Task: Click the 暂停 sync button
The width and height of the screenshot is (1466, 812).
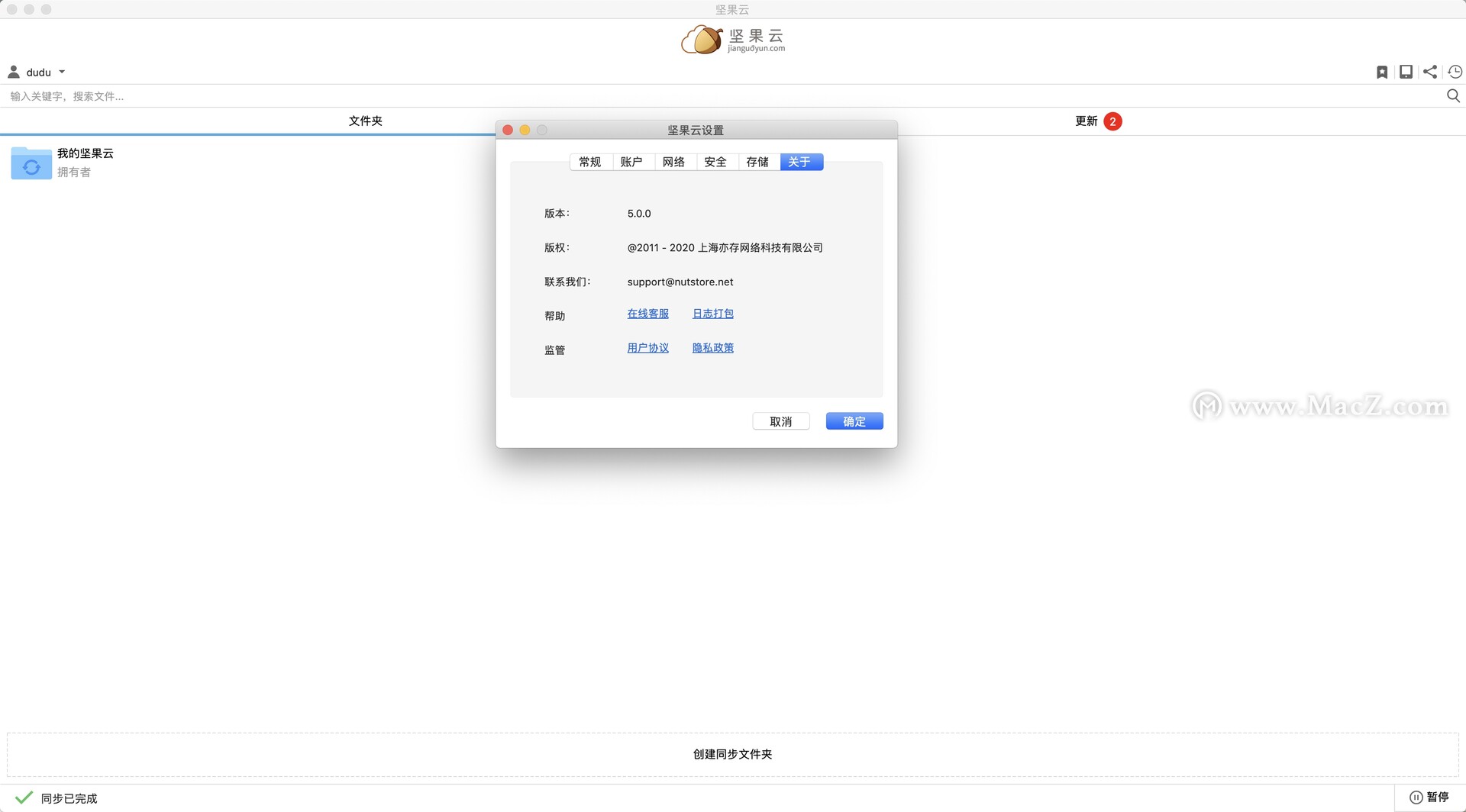Action: [x=1429, y=797]
